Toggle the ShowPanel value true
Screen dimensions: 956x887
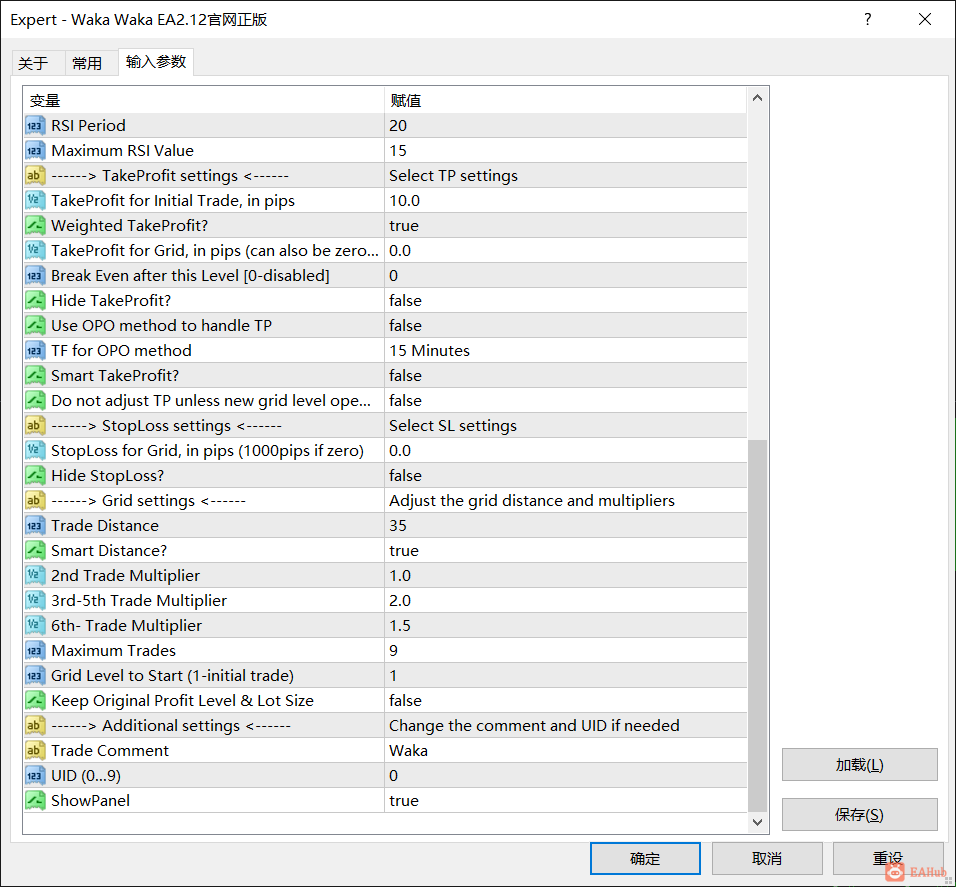click(x=566, y=800)
